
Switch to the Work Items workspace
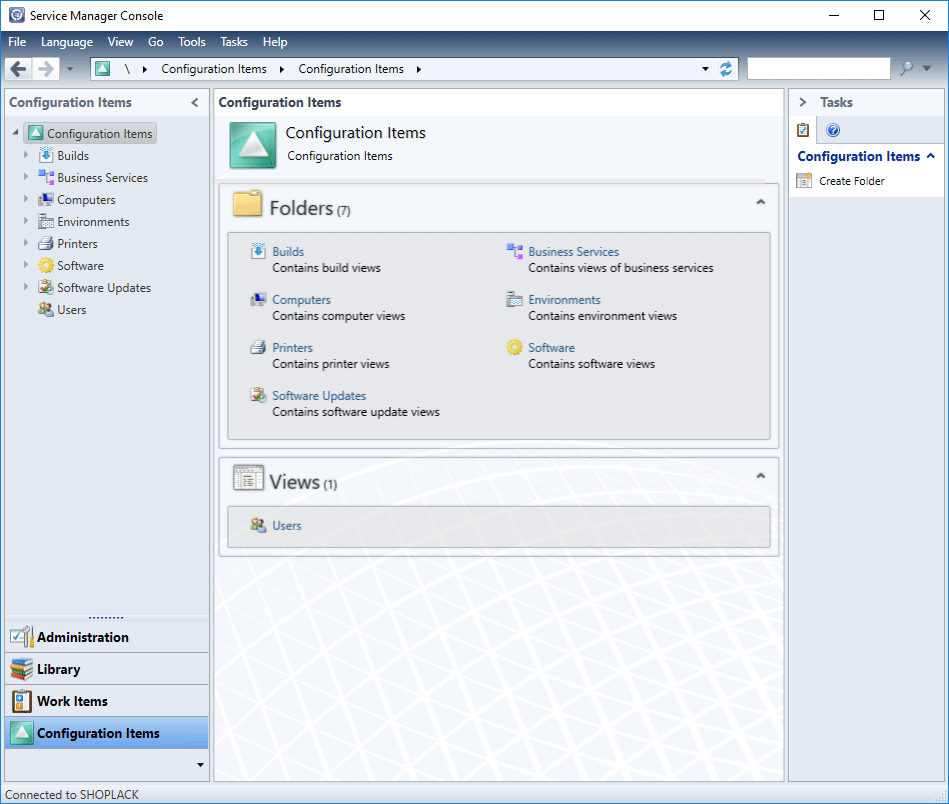(x=107, y=701)
